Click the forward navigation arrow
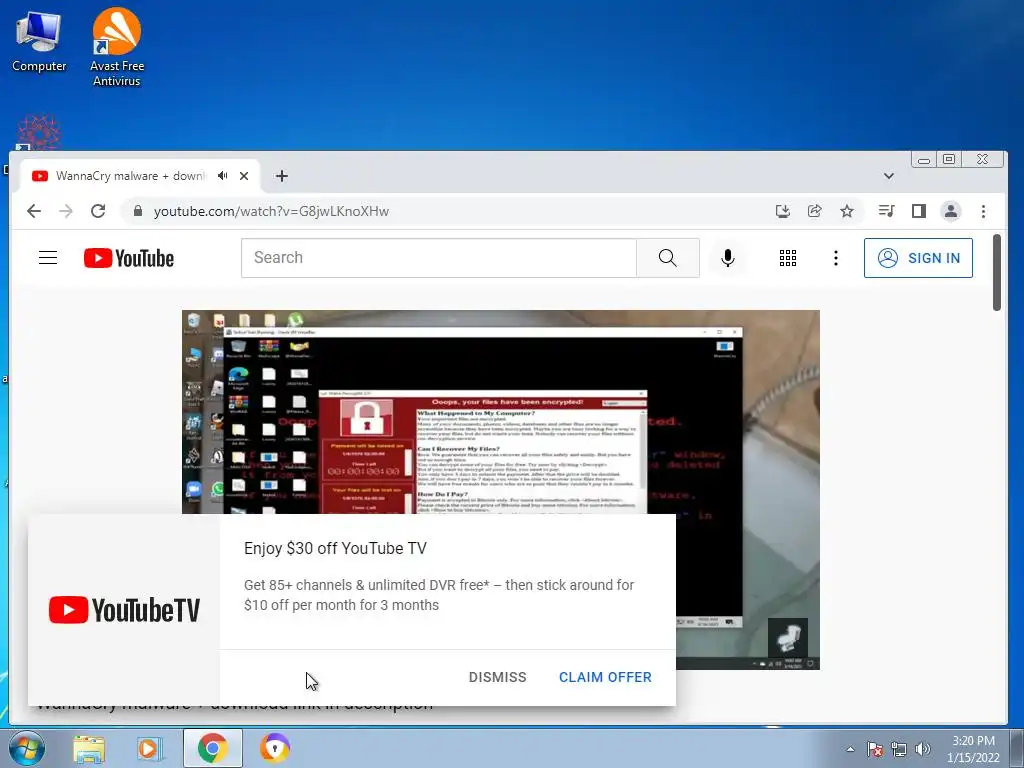 tap(66, 211)
